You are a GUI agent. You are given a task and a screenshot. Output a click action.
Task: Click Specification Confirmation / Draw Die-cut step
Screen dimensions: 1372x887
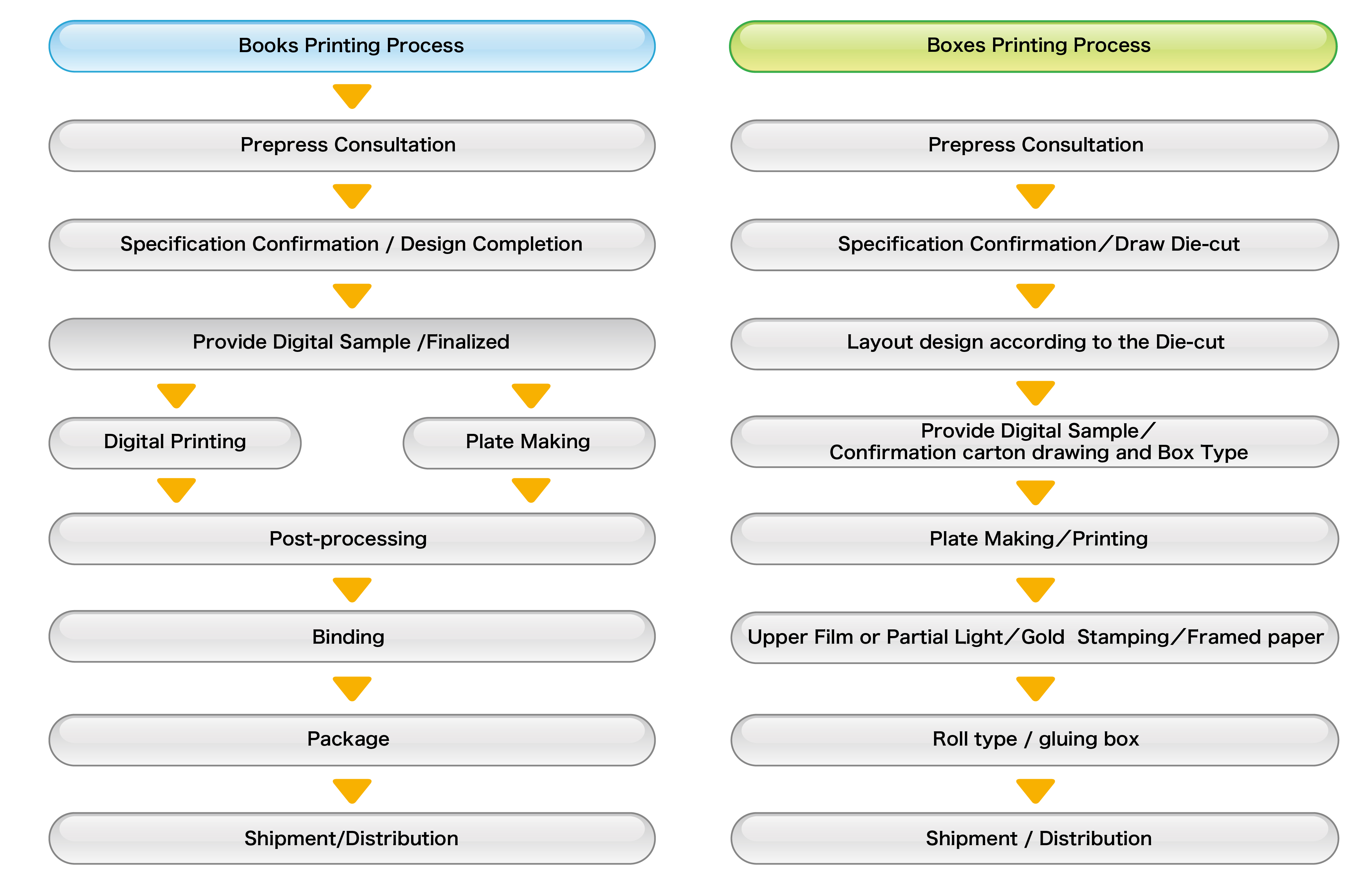pos(1035,245)
